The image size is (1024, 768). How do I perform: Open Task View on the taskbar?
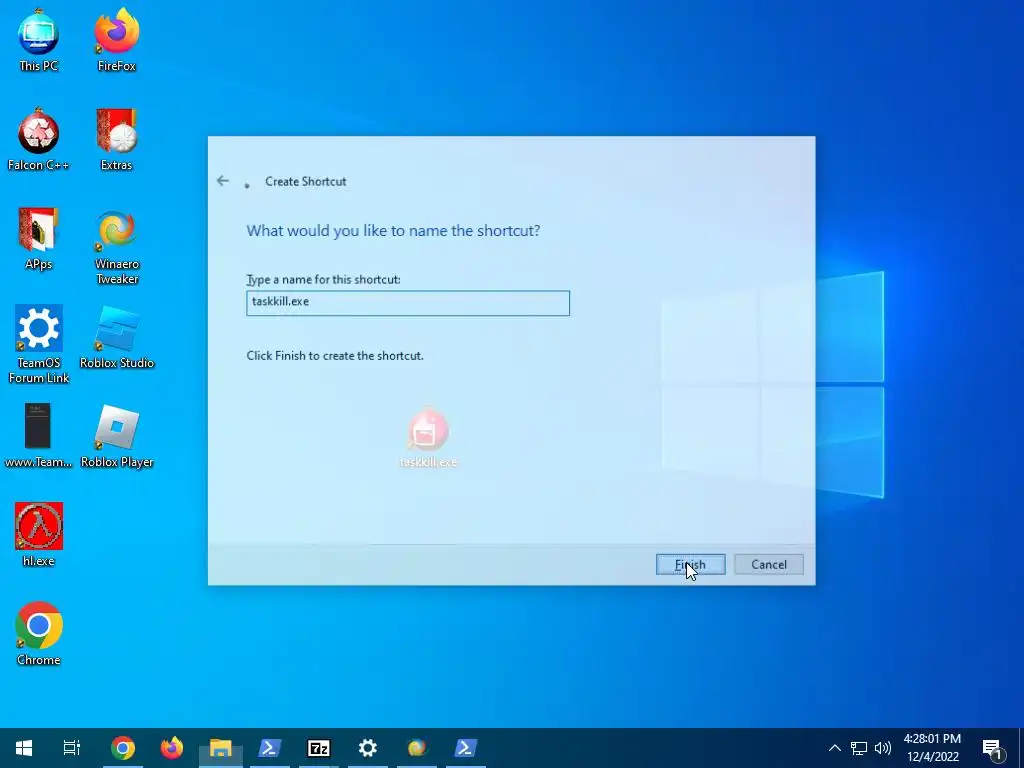coord(72,748)
